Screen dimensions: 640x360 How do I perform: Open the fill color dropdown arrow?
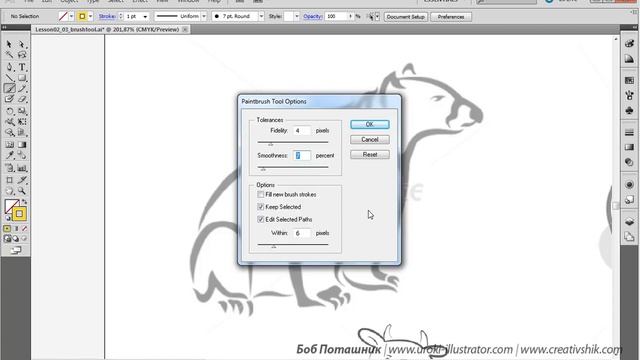pos(71,16)
